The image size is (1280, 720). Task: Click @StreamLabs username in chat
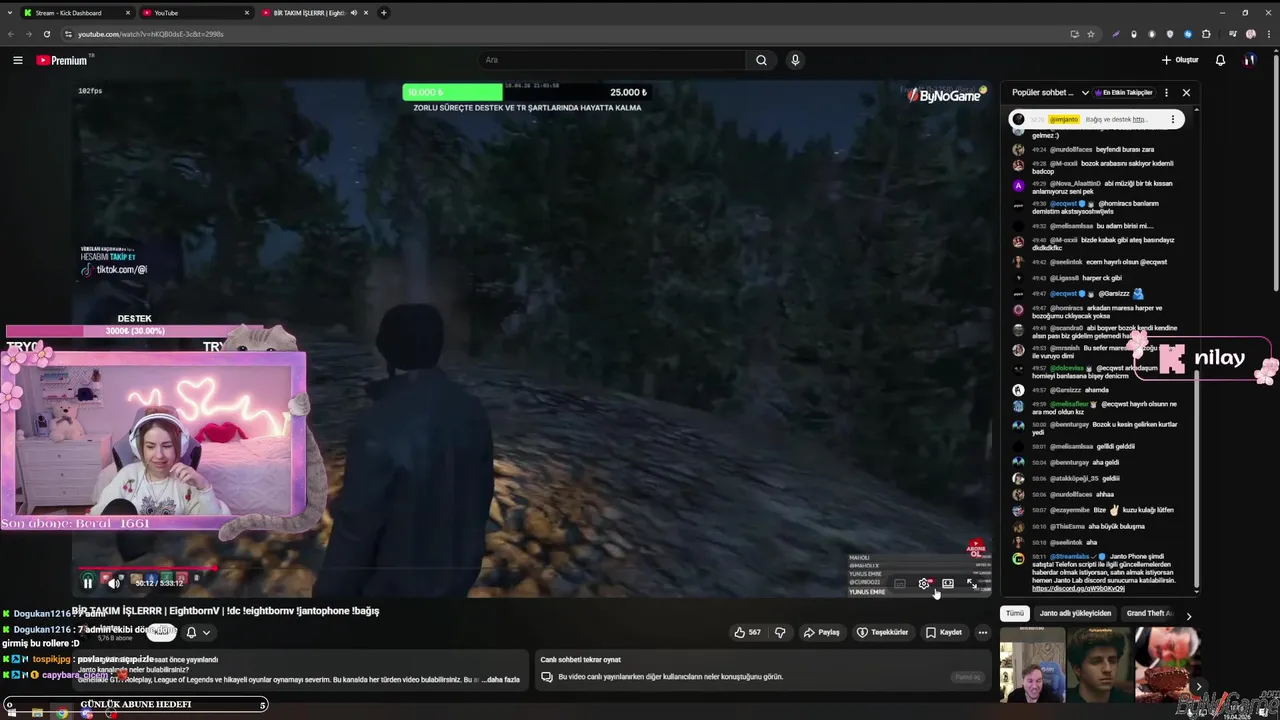pos(1069,557)
